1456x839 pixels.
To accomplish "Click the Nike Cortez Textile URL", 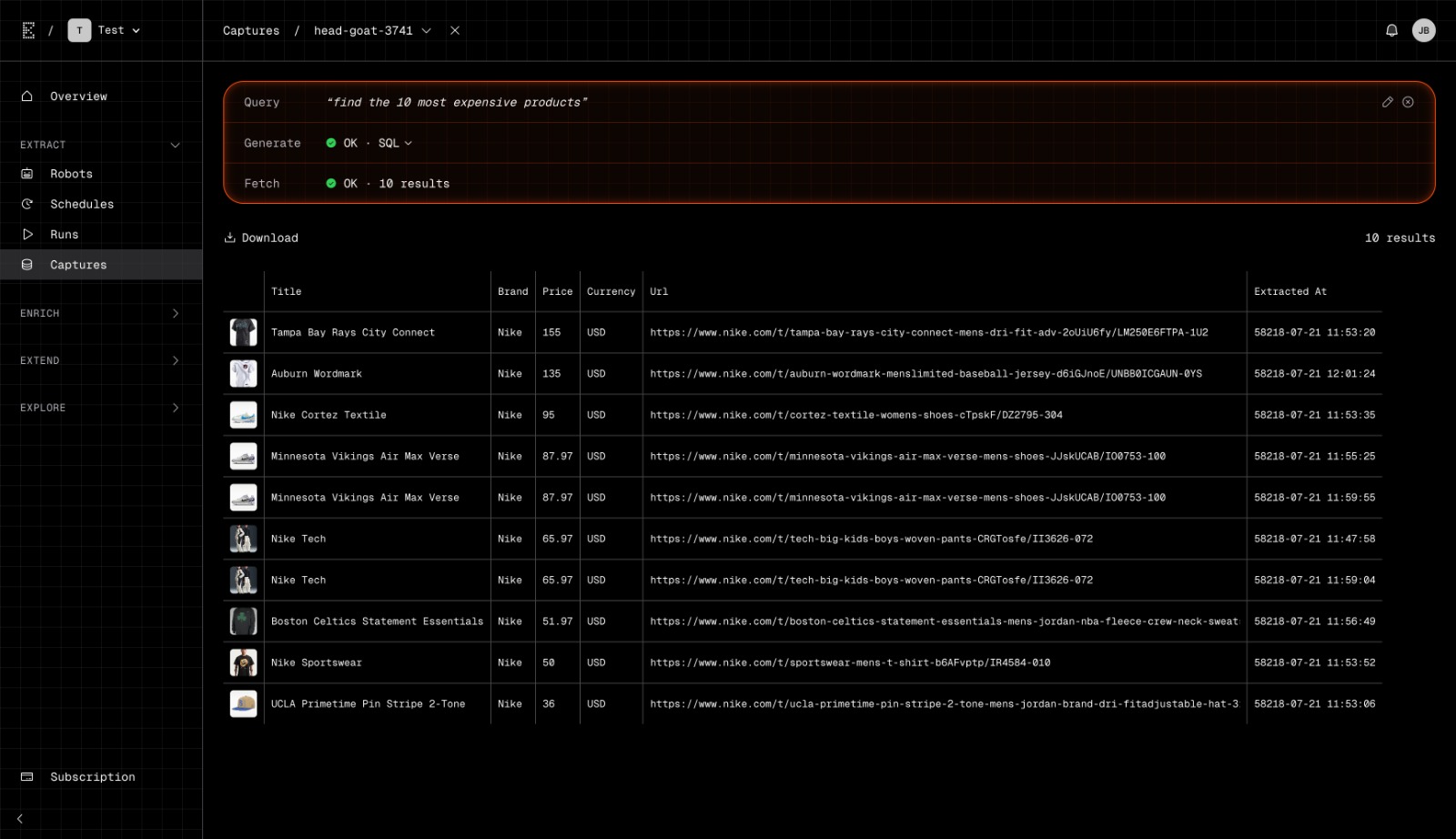I will (855, 415).
